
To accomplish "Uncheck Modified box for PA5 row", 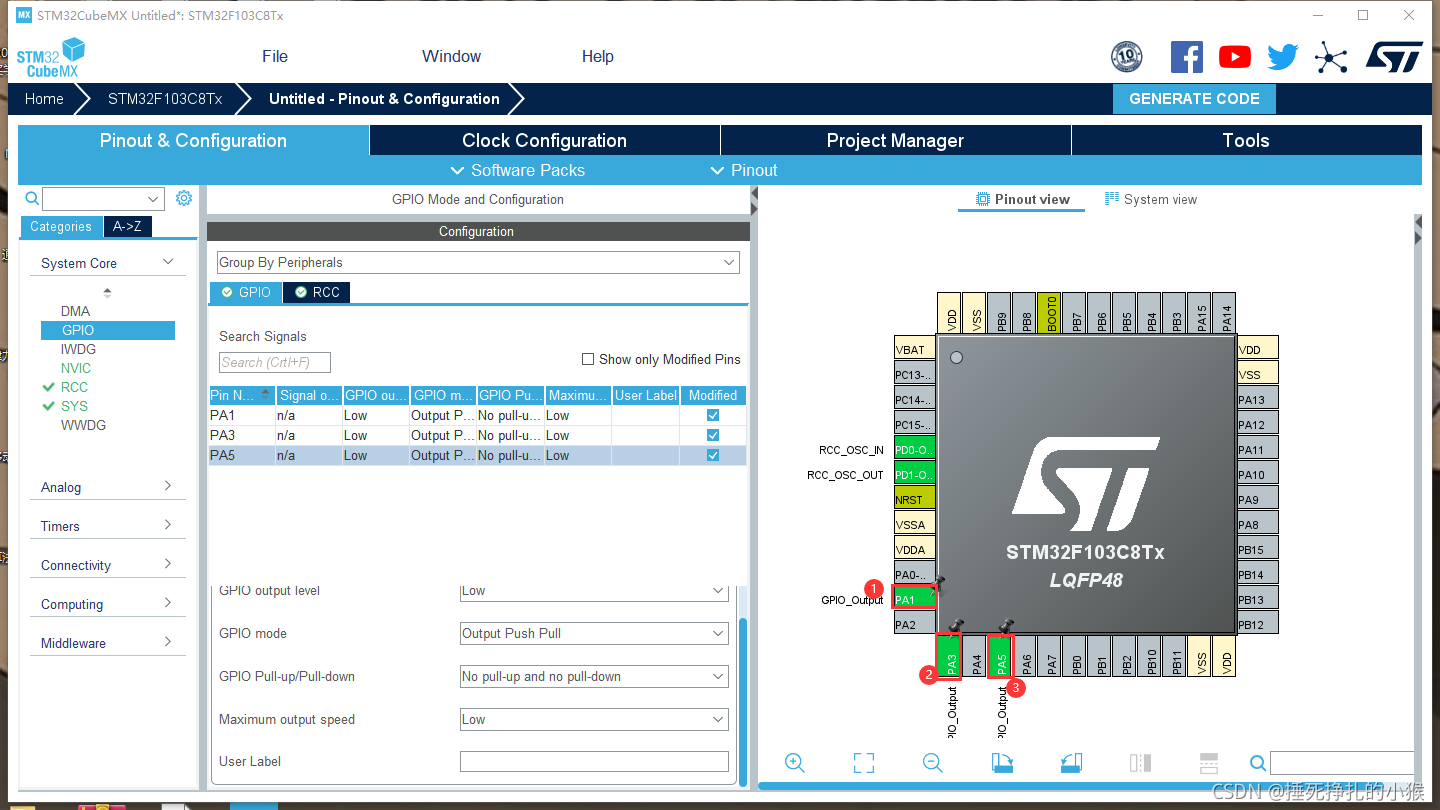I will point(713,455).
